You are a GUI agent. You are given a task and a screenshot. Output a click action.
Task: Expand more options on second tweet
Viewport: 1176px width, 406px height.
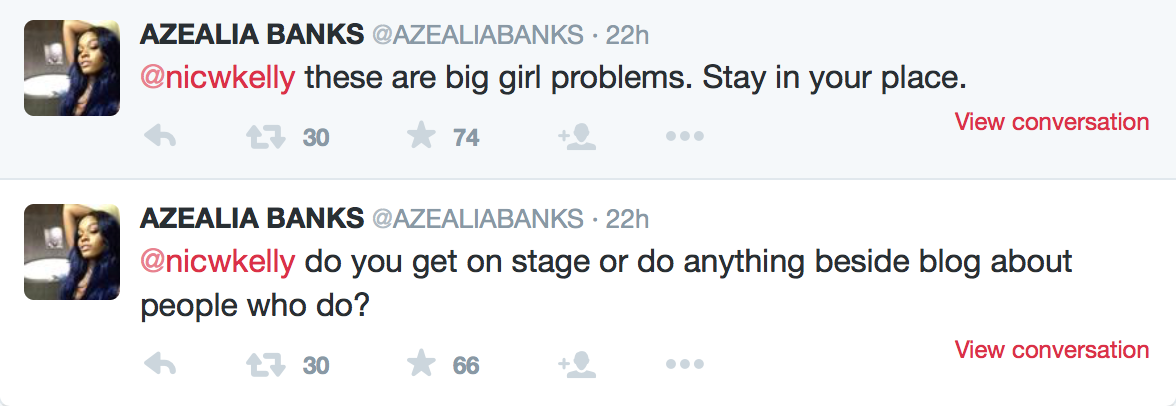(x=685, y=365)
